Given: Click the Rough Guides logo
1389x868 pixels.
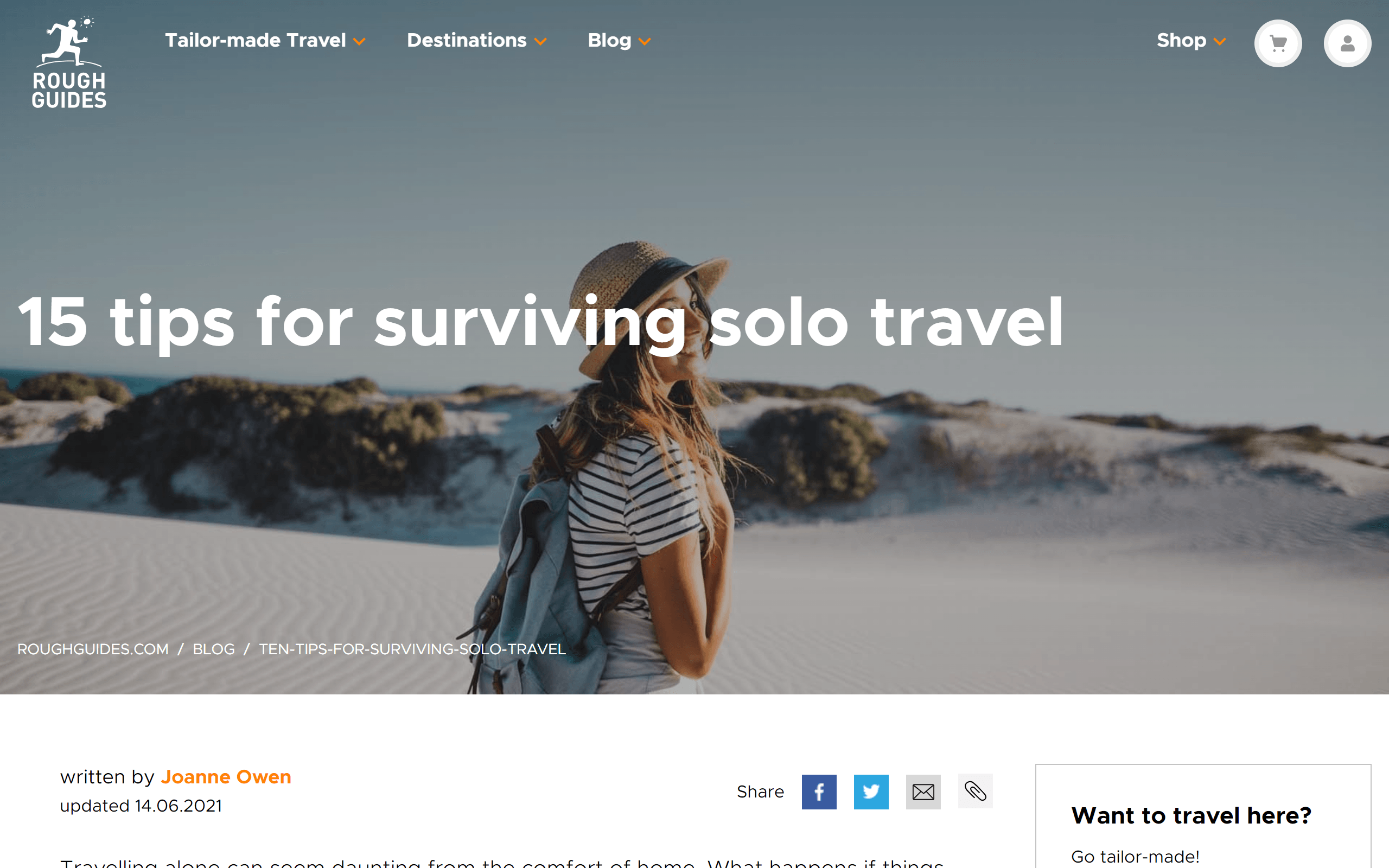Looking at the screenshot, I should tap(69, 62).
